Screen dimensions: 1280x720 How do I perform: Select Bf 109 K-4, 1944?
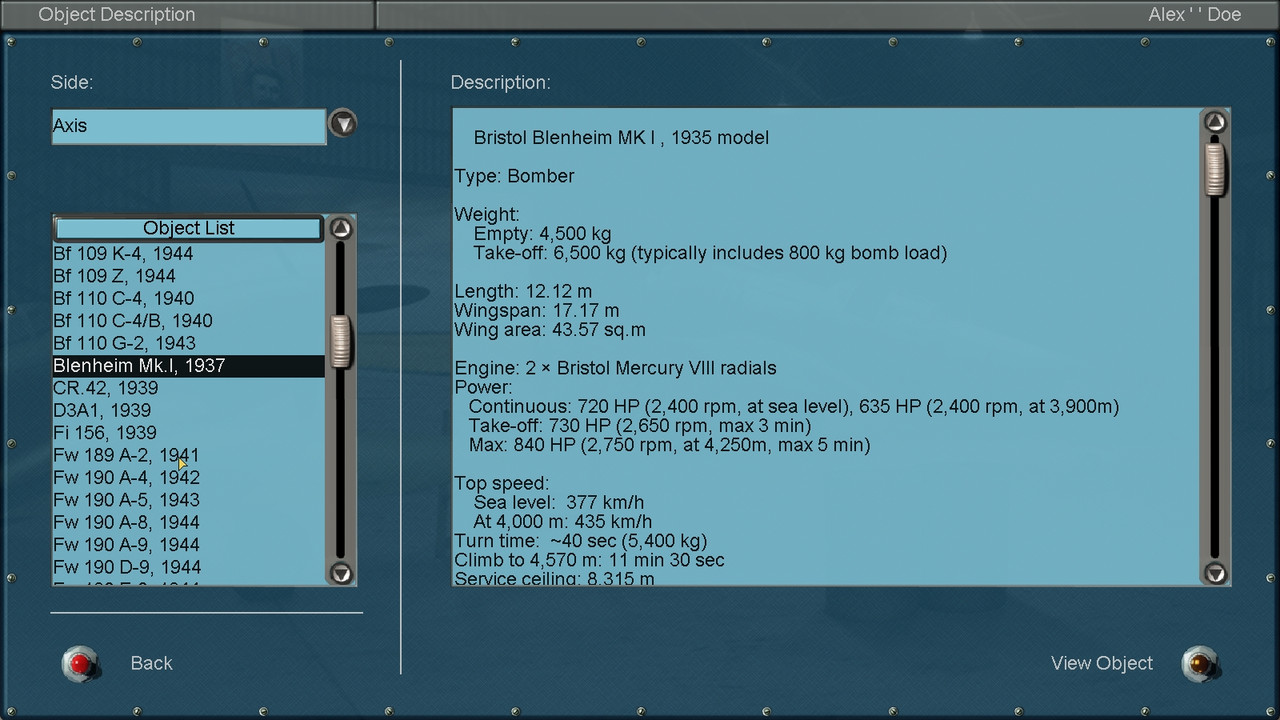point(189,254)
